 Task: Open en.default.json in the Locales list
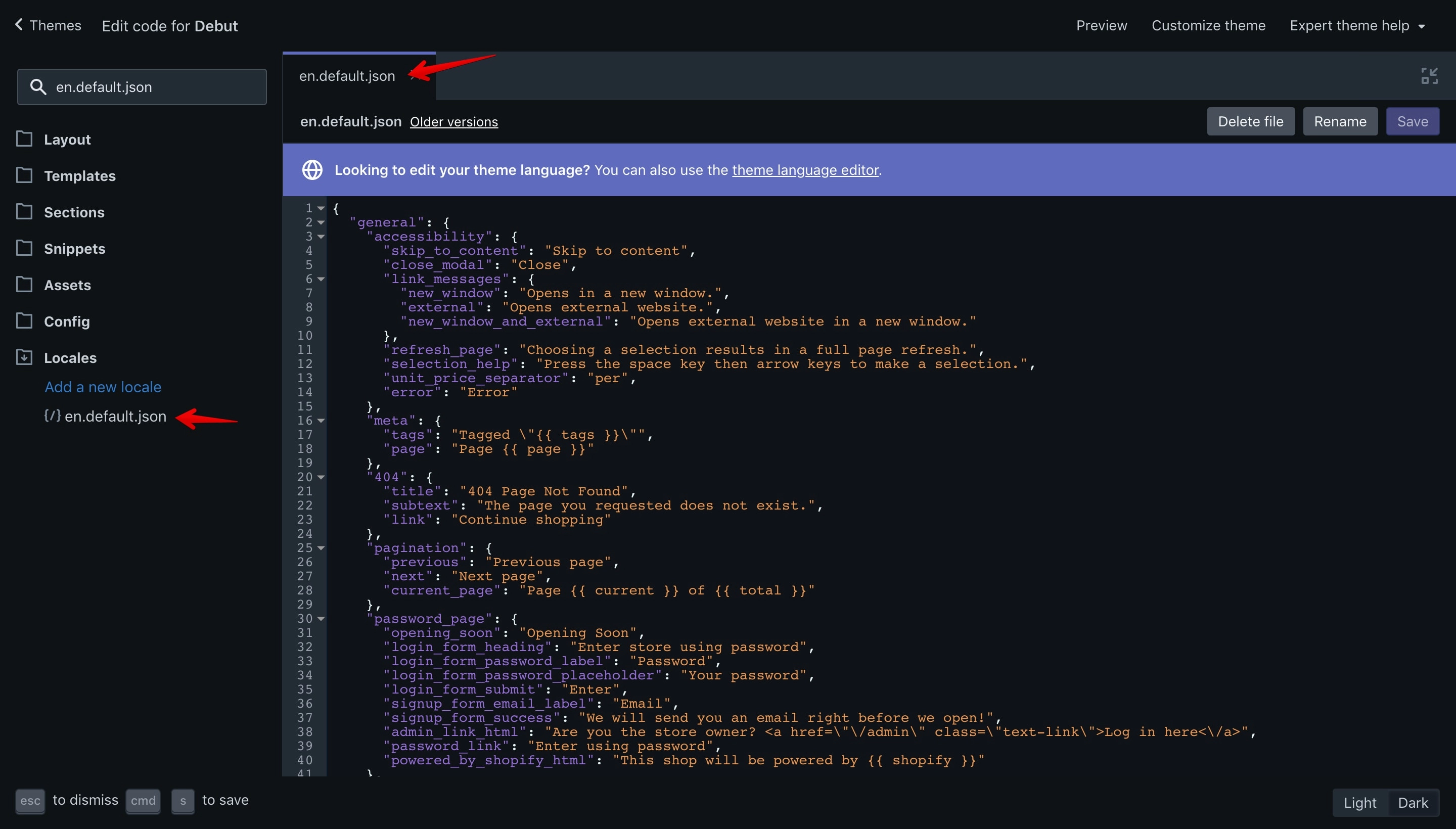point(116,416)
